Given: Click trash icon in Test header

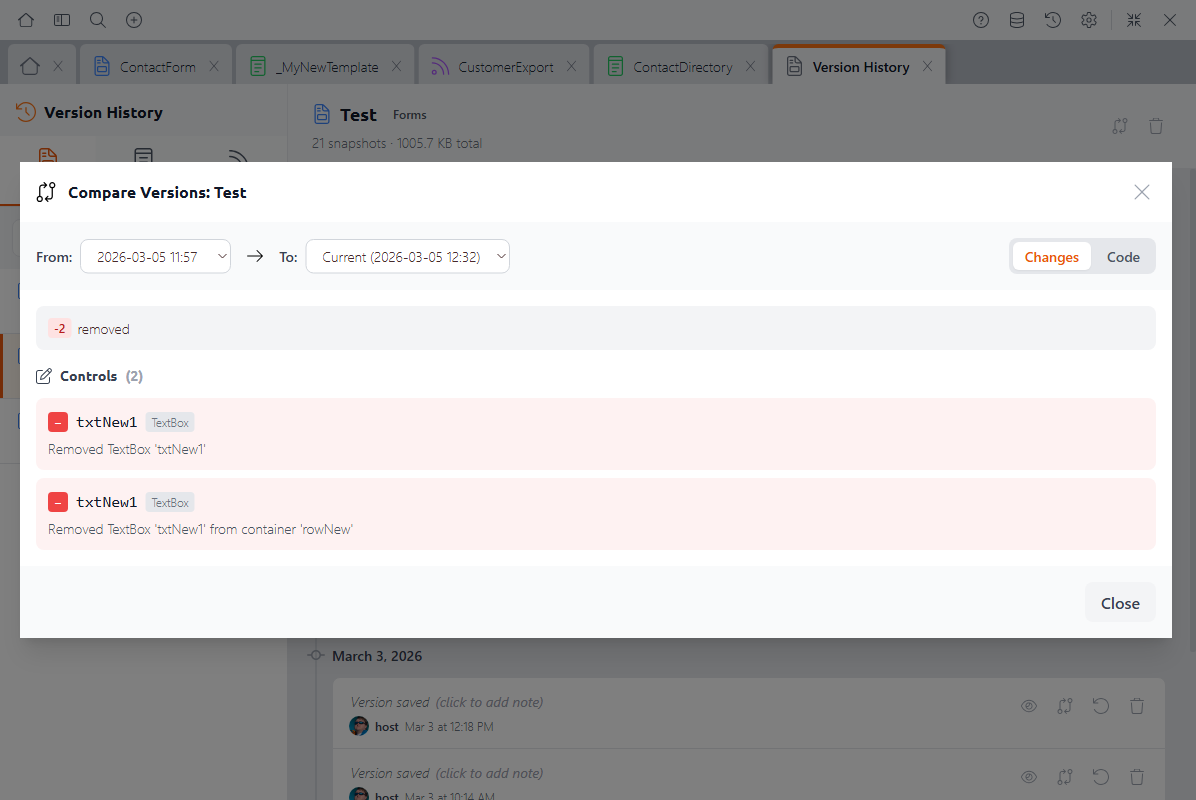Looking at the screenshot, I should tap(1156, 126).
